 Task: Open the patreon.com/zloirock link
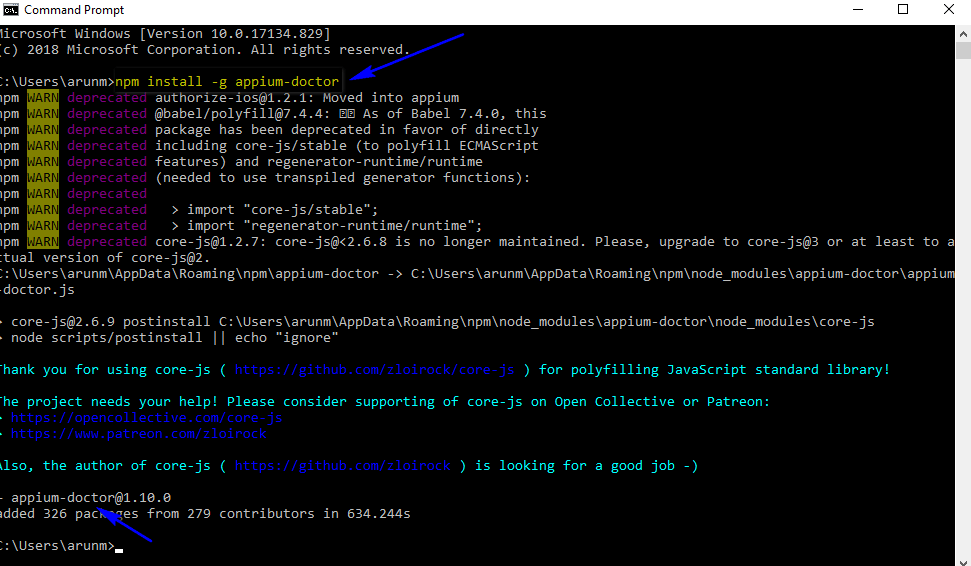pos(138,433)
